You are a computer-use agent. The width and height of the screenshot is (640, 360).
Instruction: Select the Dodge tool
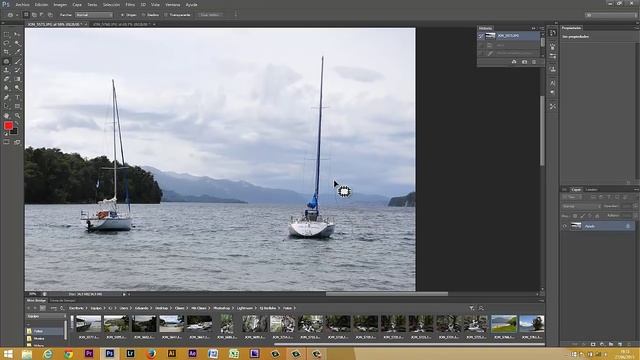(17, 88)
